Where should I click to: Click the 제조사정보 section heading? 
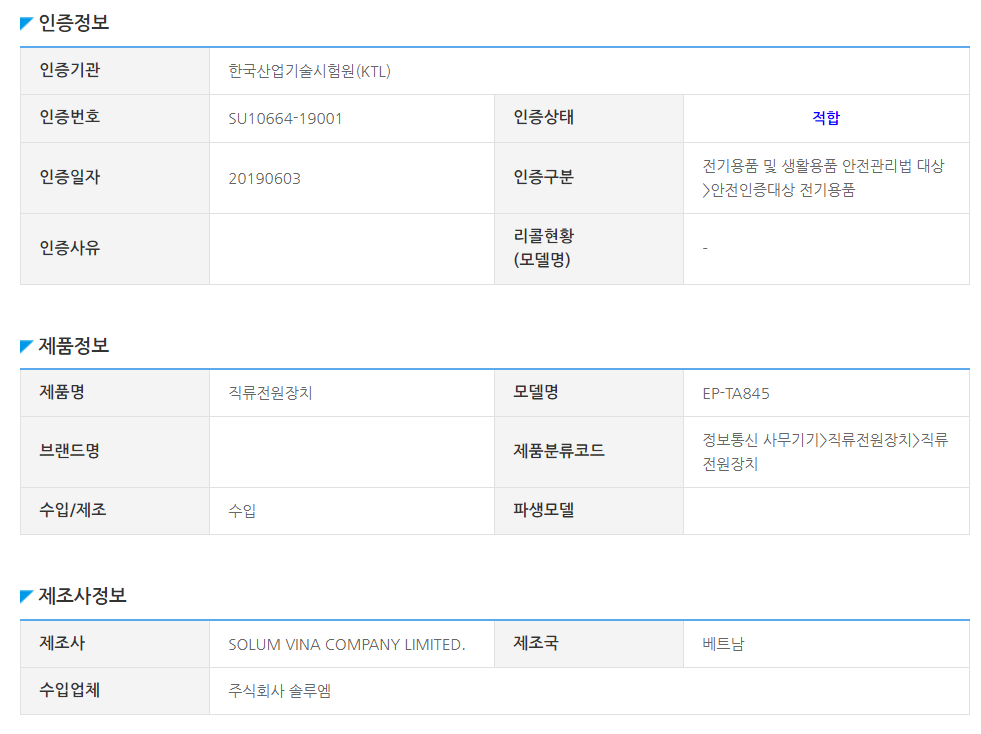pos(82,596)
